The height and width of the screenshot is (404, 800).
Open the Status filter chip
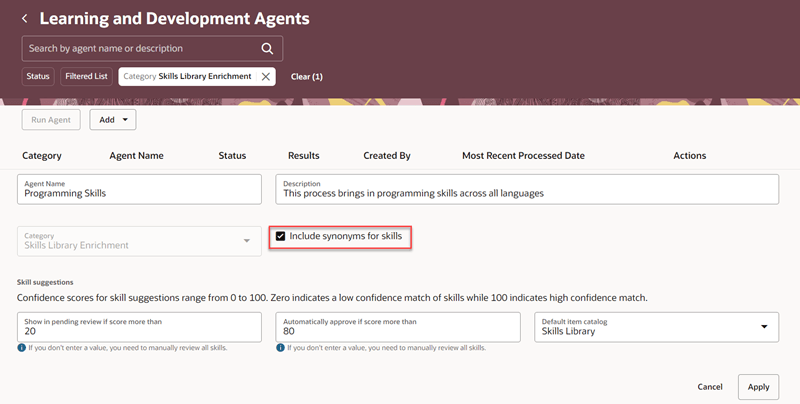click(38, 77)
